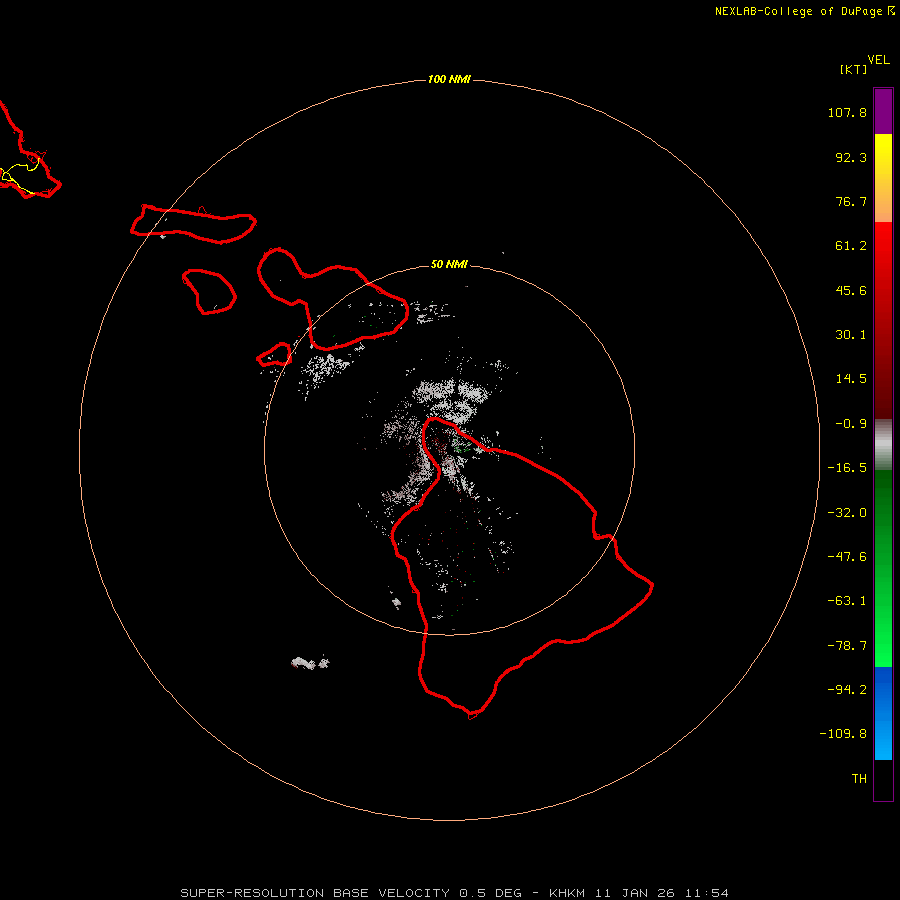The width and height of the screenshot is (900, 900).
Task: Click the 50 NMI range ring label
Action: (x=449, y=264)
